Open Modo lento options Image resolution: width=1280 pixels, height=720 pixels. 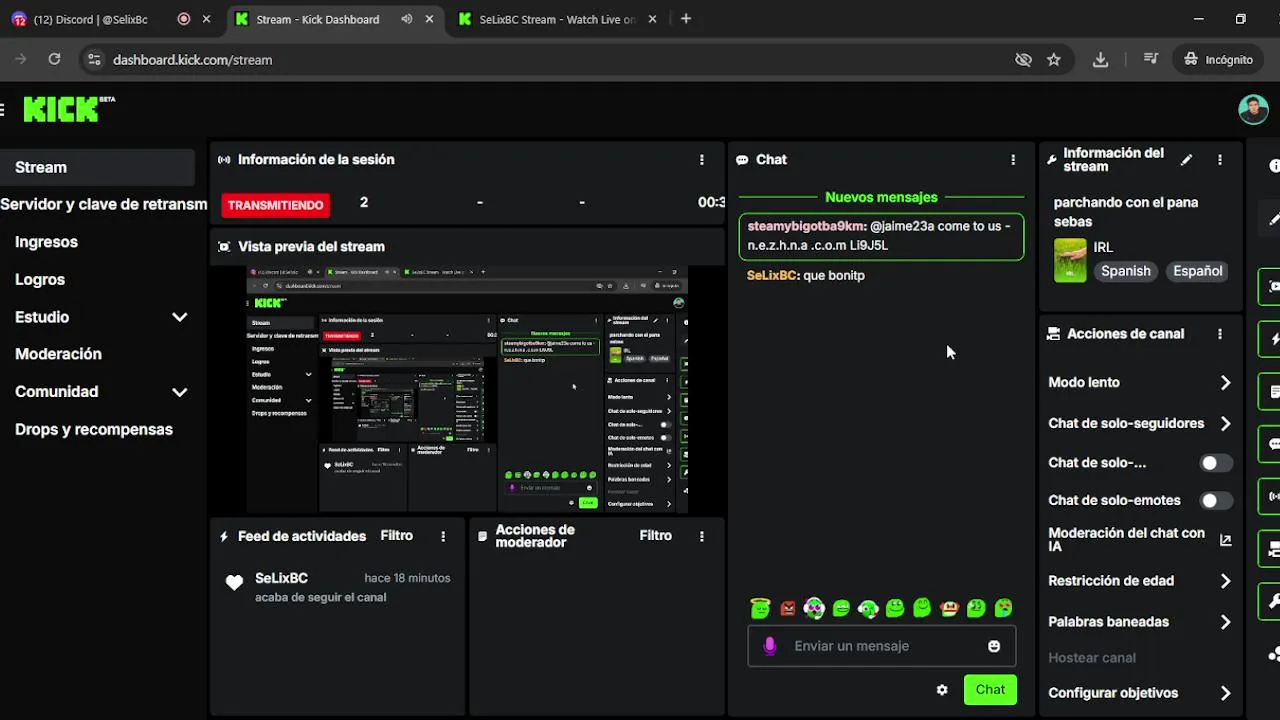1140,383
